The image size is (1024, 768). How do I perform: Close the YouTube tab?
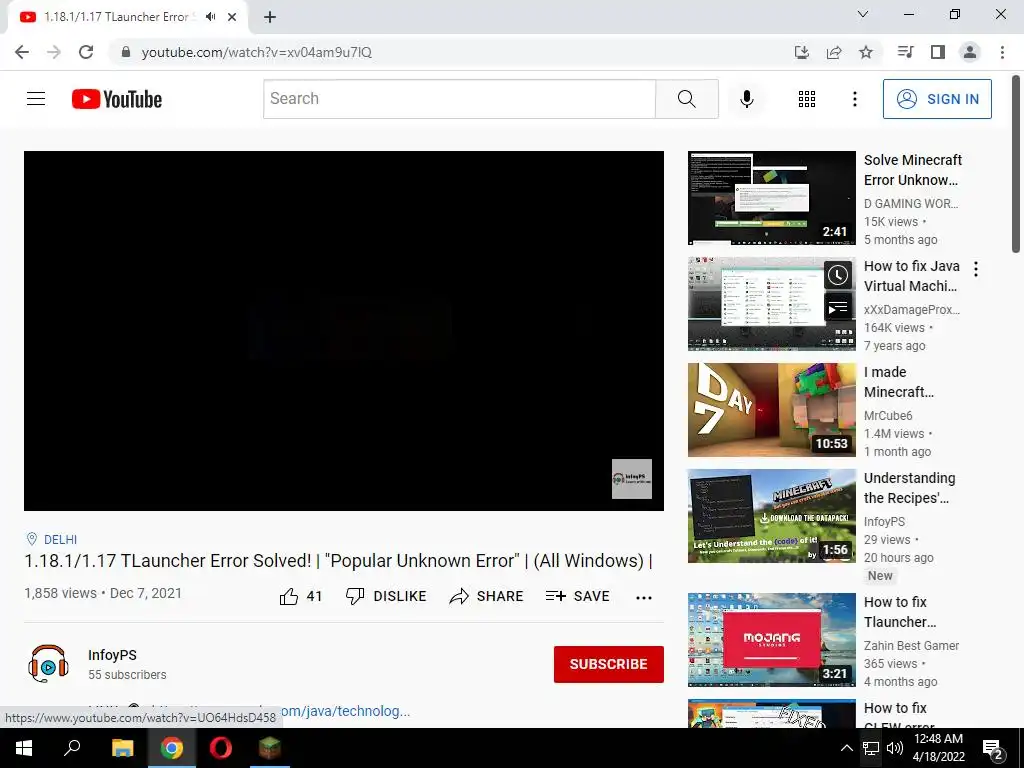[x=232, y=17]
